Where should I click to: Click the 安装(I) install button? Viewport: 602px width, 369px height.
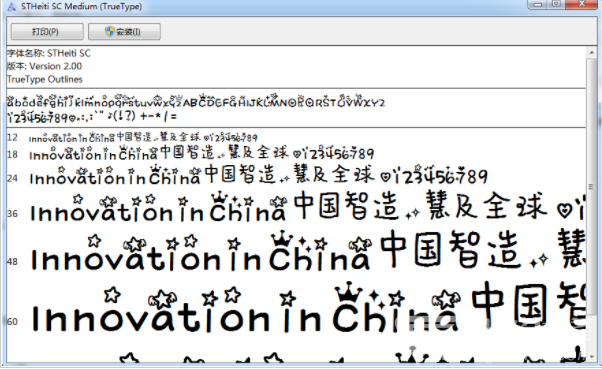(124, 31)
